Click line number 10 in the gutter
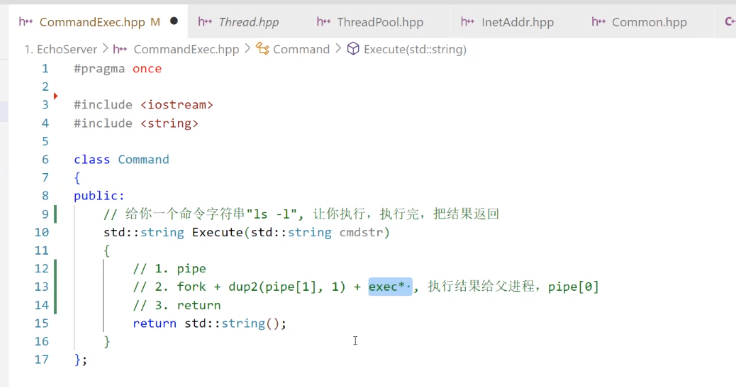736x387 pixels. (x=41, y=232)
